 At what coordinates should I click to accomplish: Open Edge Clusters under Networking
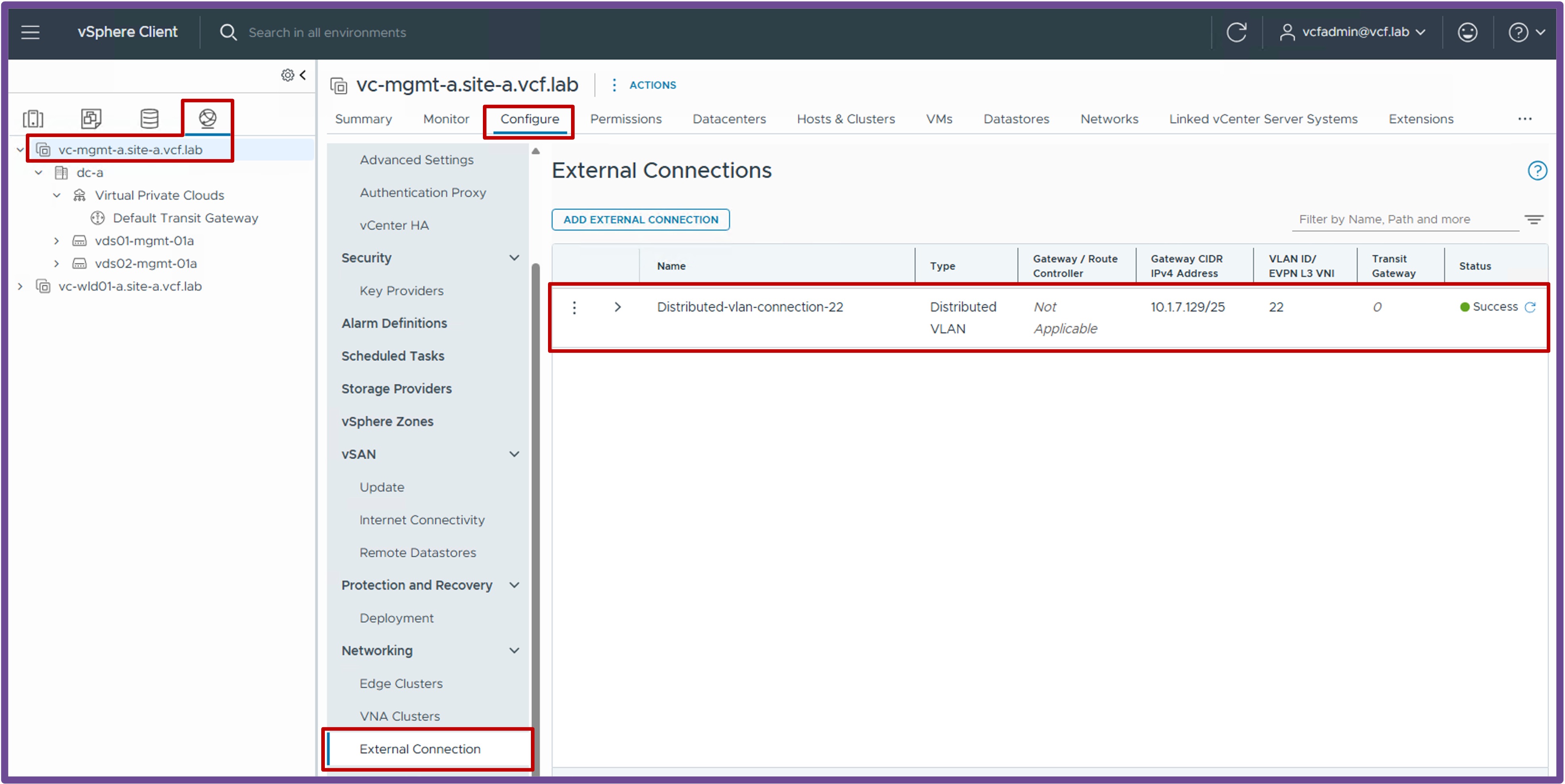tap(401, 684)
